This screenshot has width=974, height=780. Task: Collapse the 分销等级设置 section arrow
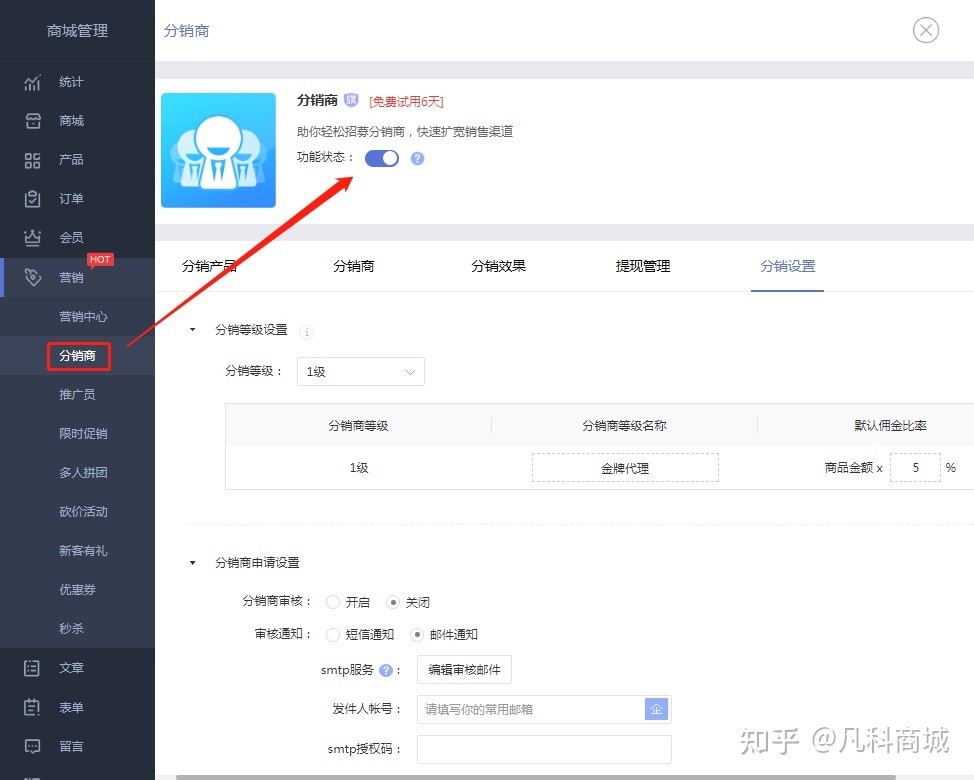pyautogui.click(x=193, y=330)
